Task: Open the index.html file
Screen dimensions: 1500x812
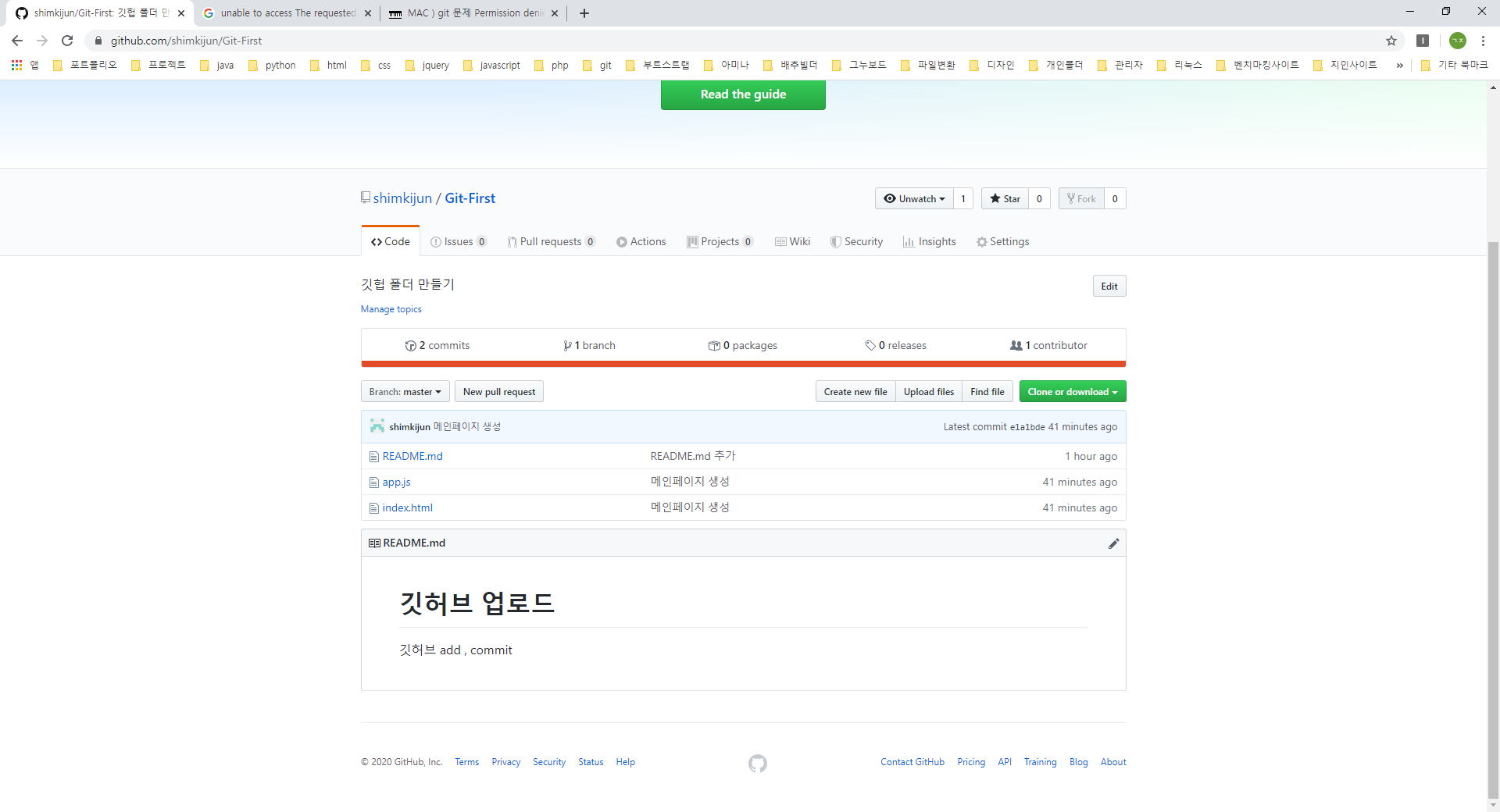Action: 407,507
